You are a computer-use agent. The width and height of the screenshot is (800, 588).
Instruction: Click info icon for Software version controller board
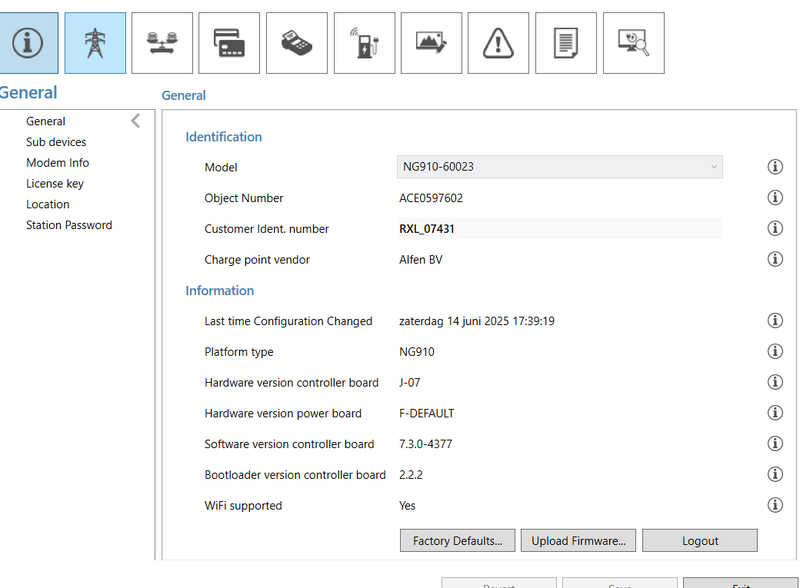pyautogui.click(x=775, y=444)
